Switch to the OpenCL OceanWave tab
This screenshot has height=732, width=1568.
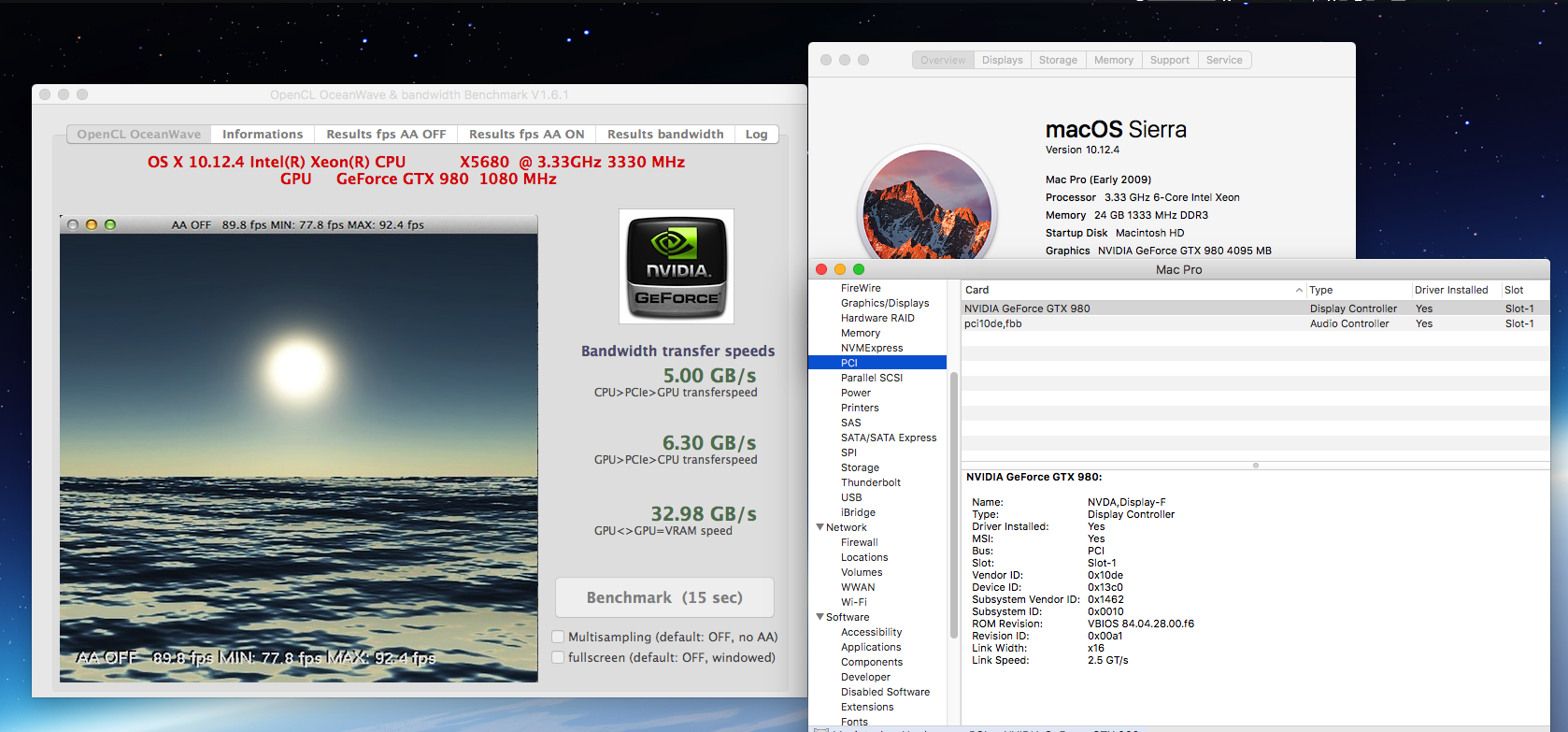(139, 135)
